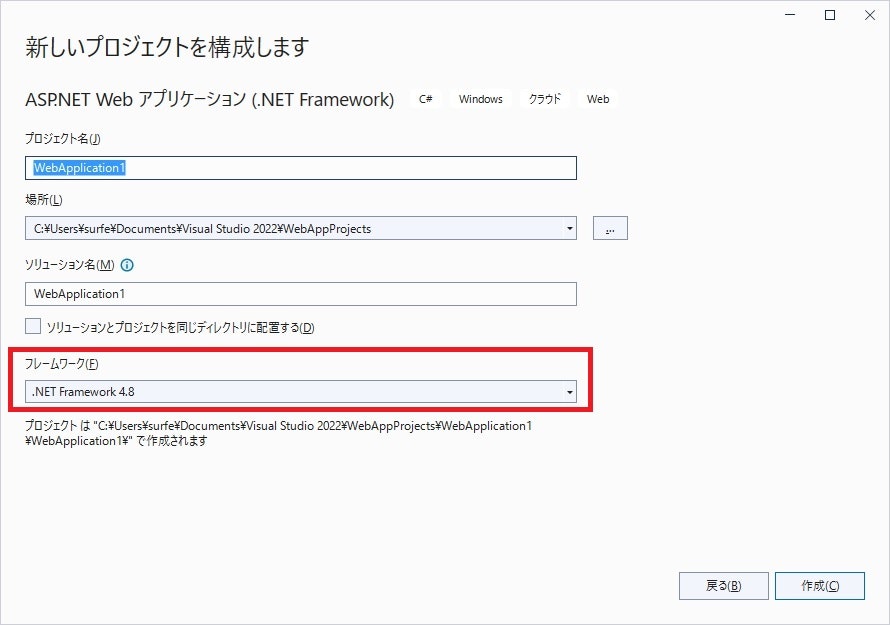This screenshot has width=890, height=625.
Task: Click the solution name input field
Action: (301, 294)
